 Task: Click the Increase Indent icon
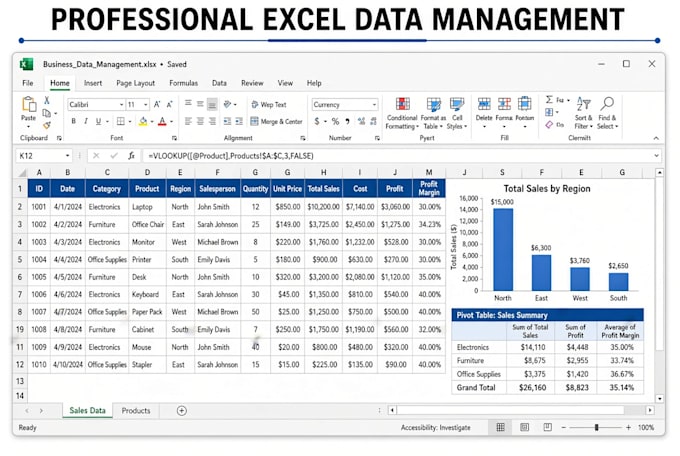(239, 121)
